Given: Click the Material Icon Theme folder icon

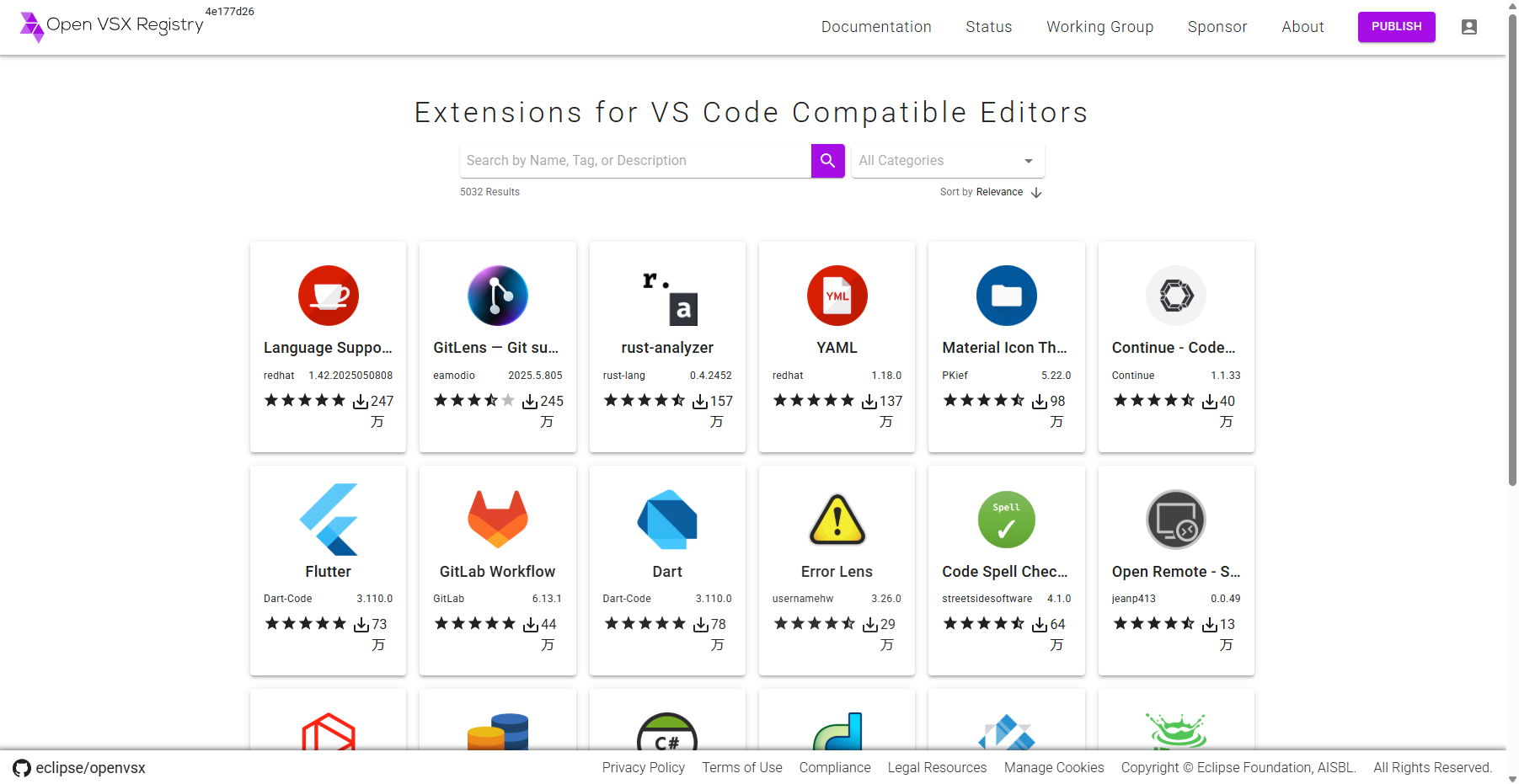Looking at the screenshot, I should [1007, 296].
